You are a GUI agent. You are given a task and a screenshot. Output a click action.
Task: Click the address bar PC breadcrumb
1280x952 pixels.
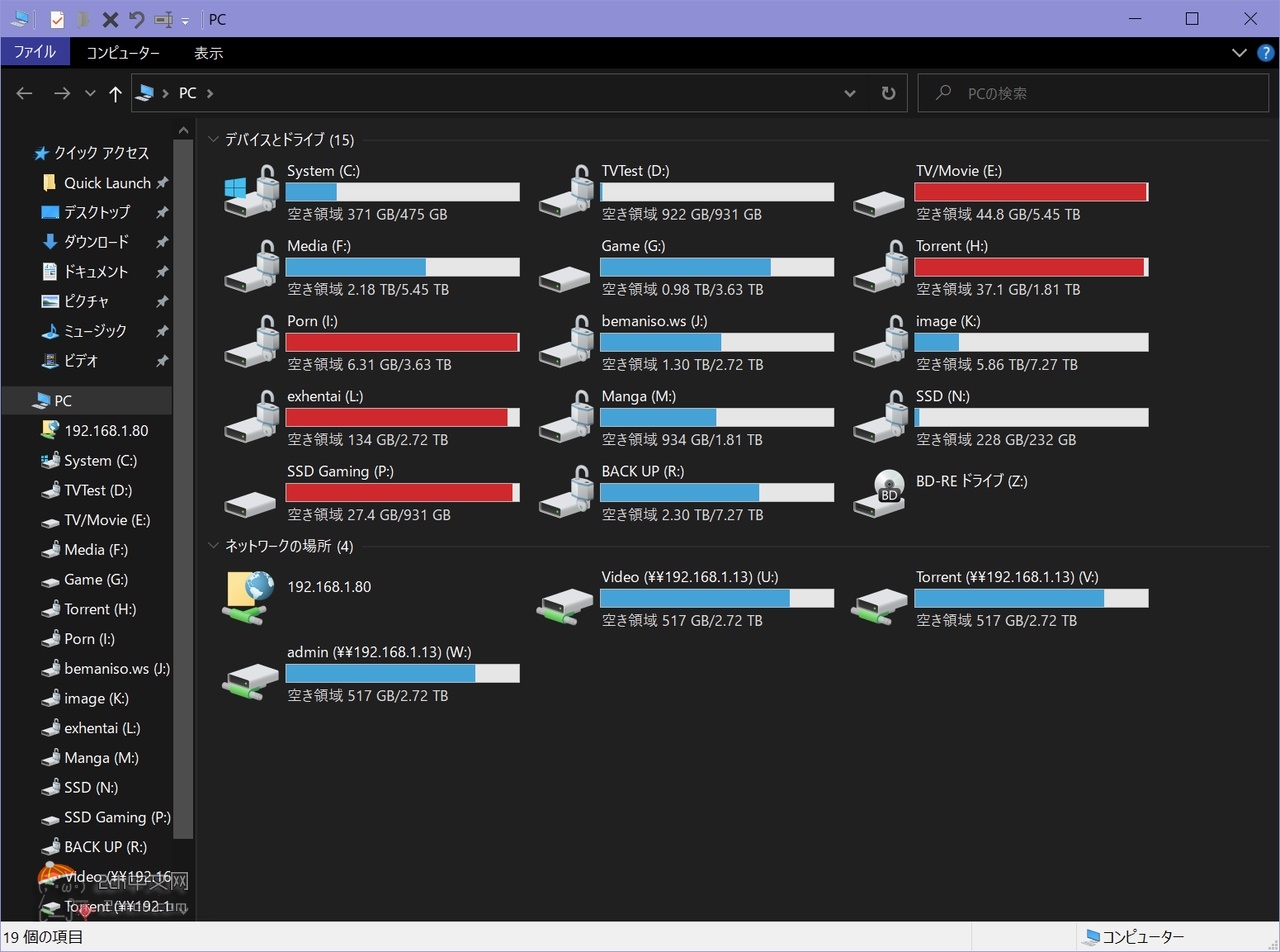[x=187, y=93]
